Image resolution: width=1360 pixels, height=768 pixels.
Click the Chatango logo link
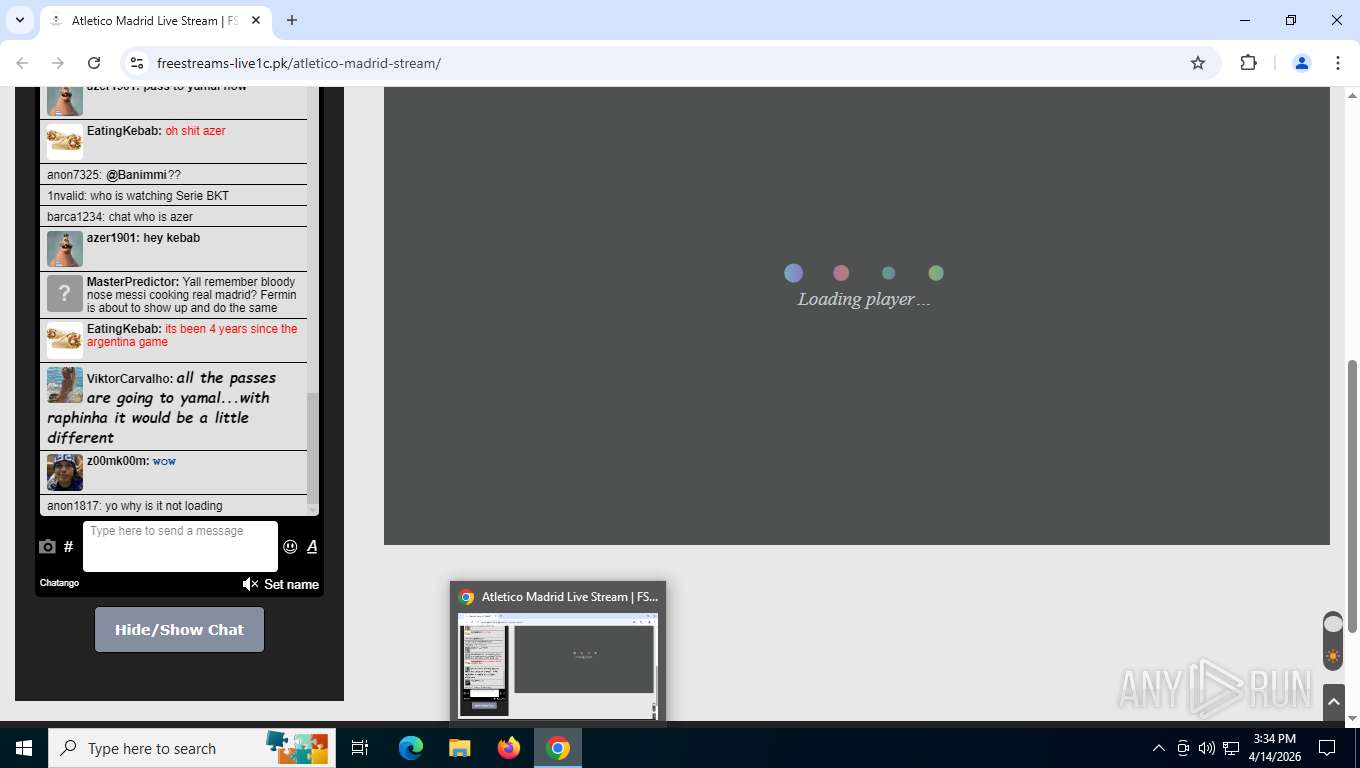[59, 583]
